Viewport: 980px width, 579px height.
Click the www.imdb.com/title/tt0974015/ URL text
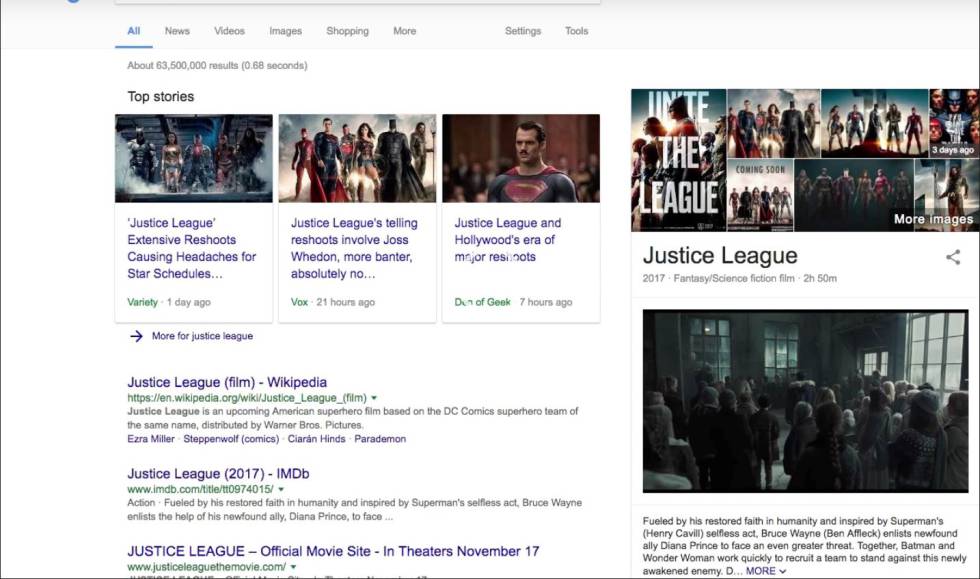(x=200, y=489)
